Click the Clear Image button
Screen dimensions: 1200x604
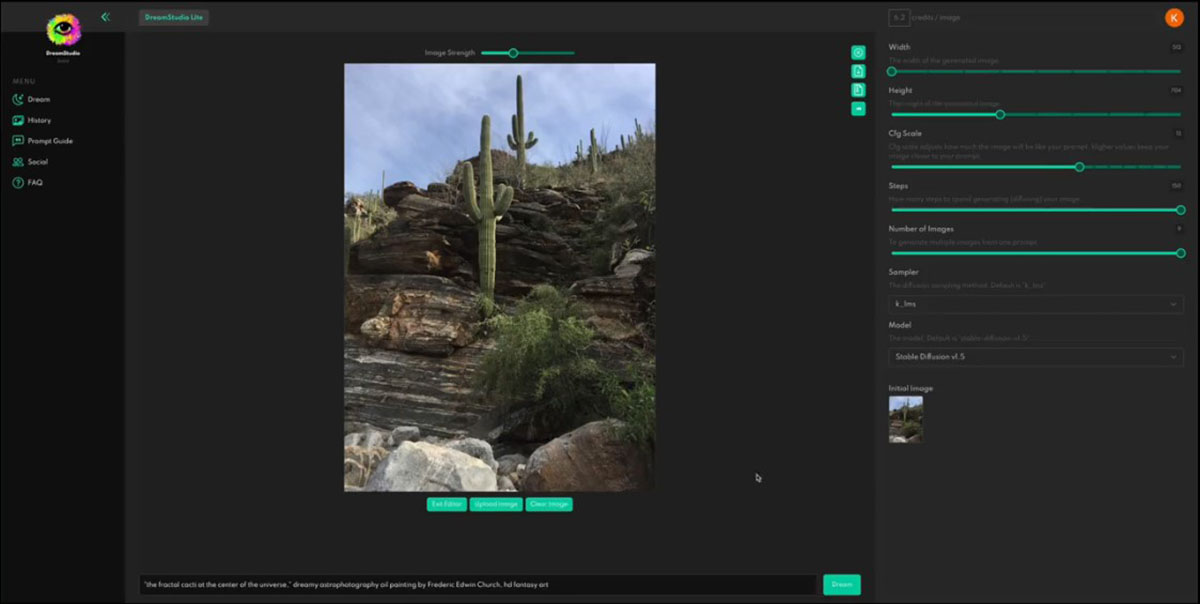549,504
